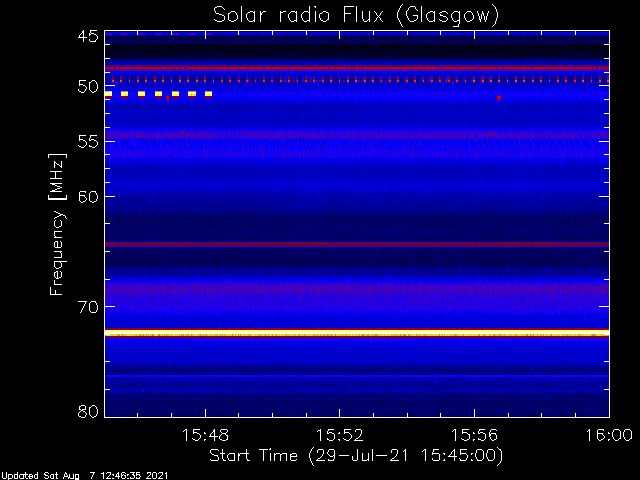640x480 pixels.
Task: Click the 55 frequency tick label
Action: click(88, 142)
